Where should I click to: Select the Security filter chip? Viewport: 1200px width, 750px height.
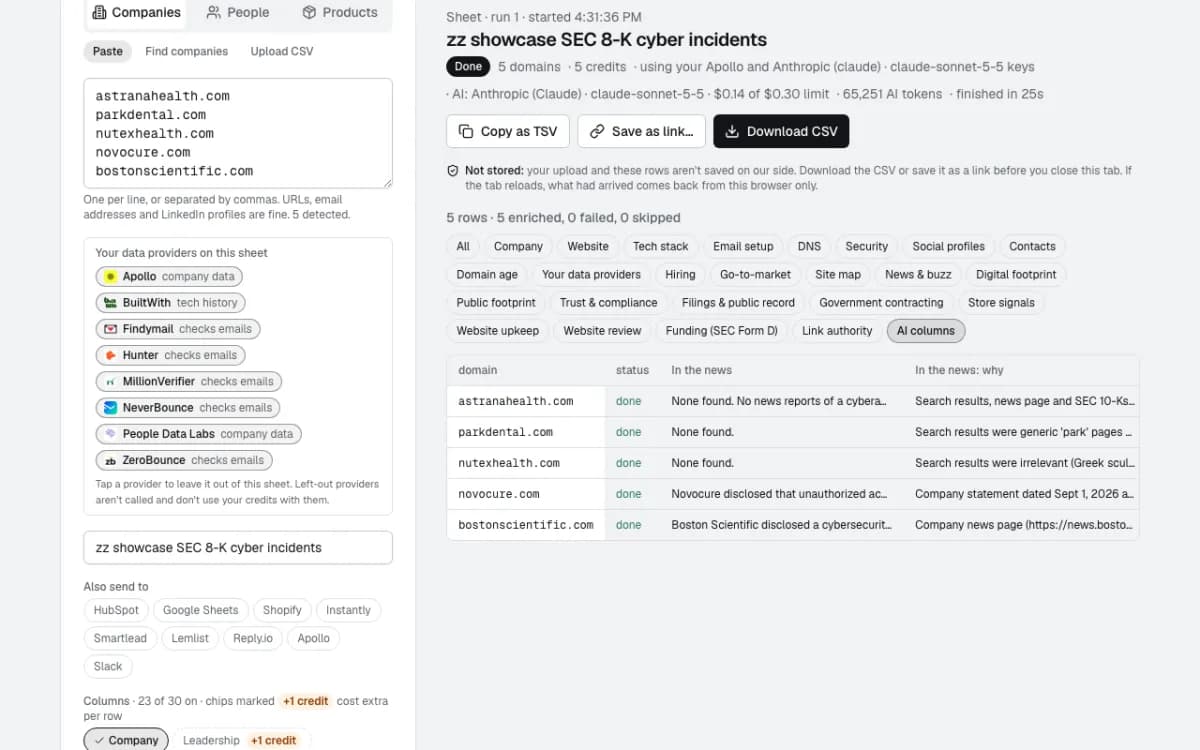click(x=866, y=246)
